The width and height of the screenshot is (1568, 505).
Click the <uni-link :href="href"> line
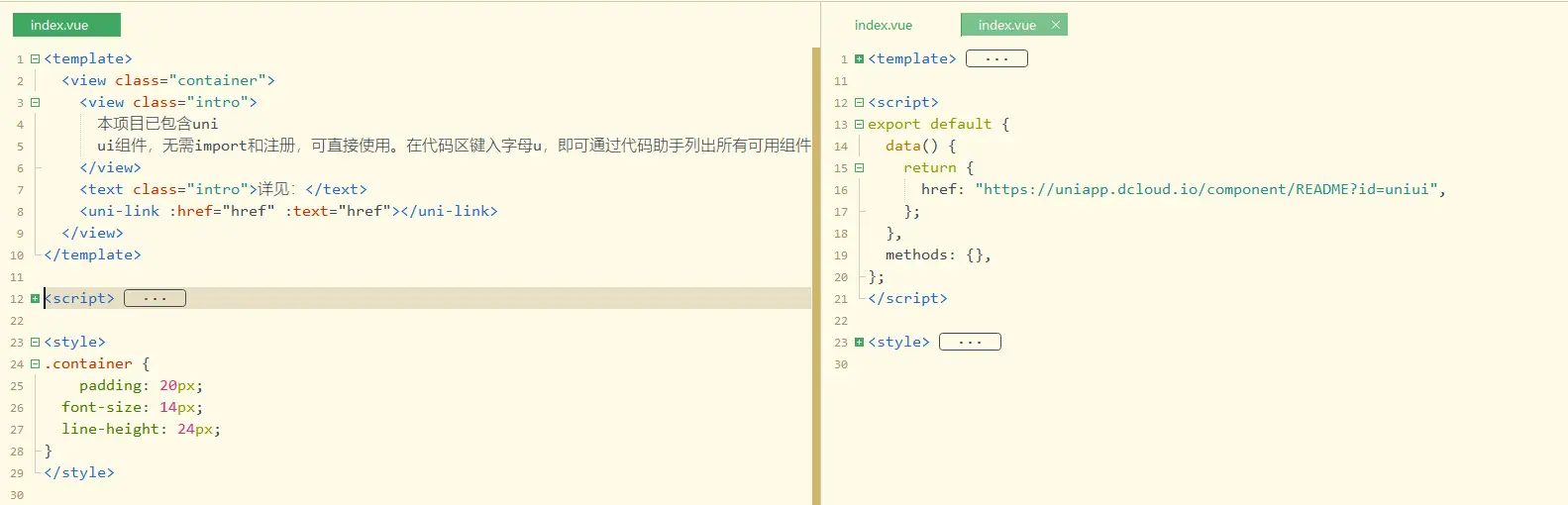point(288,211)
